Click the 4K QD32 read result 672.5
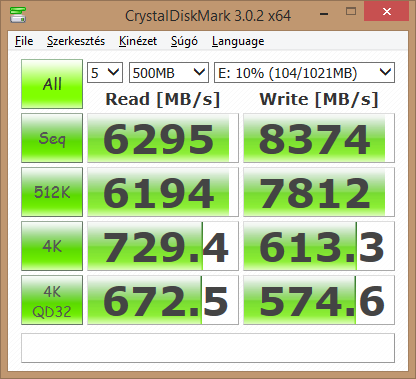 pos(163,300)
